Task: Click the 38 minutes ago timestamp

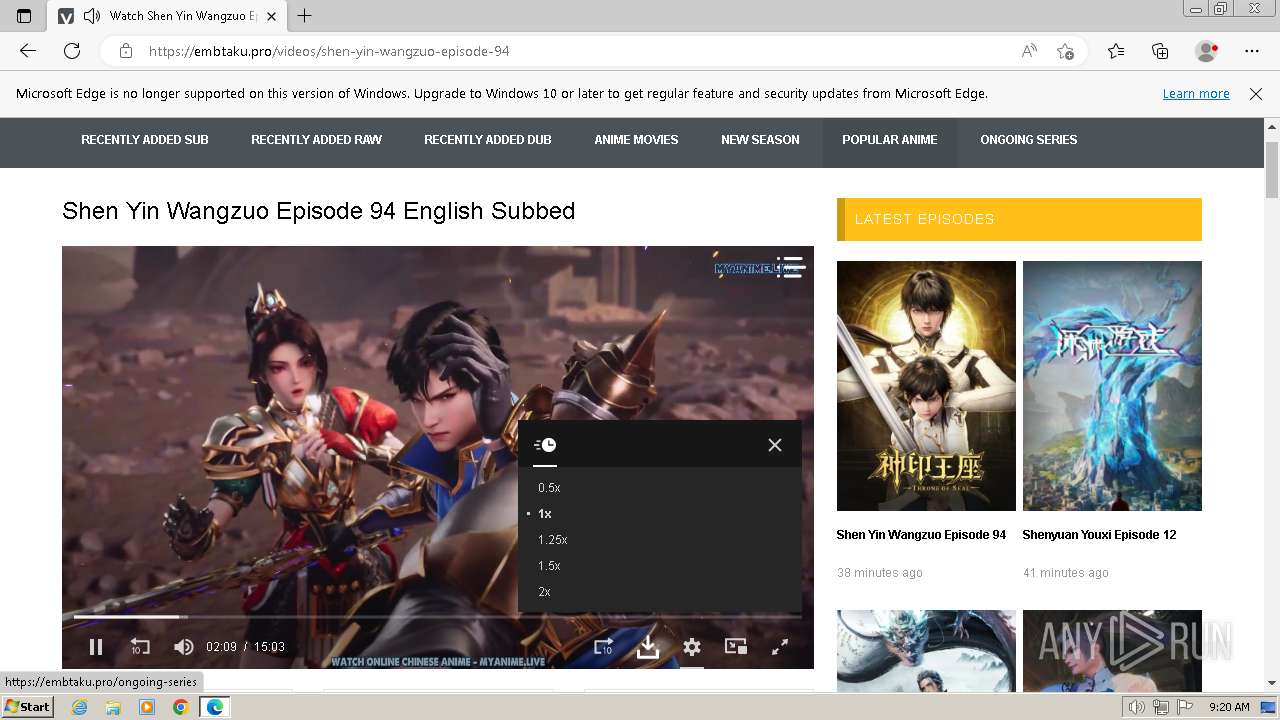Action: (x=880, y=573)
